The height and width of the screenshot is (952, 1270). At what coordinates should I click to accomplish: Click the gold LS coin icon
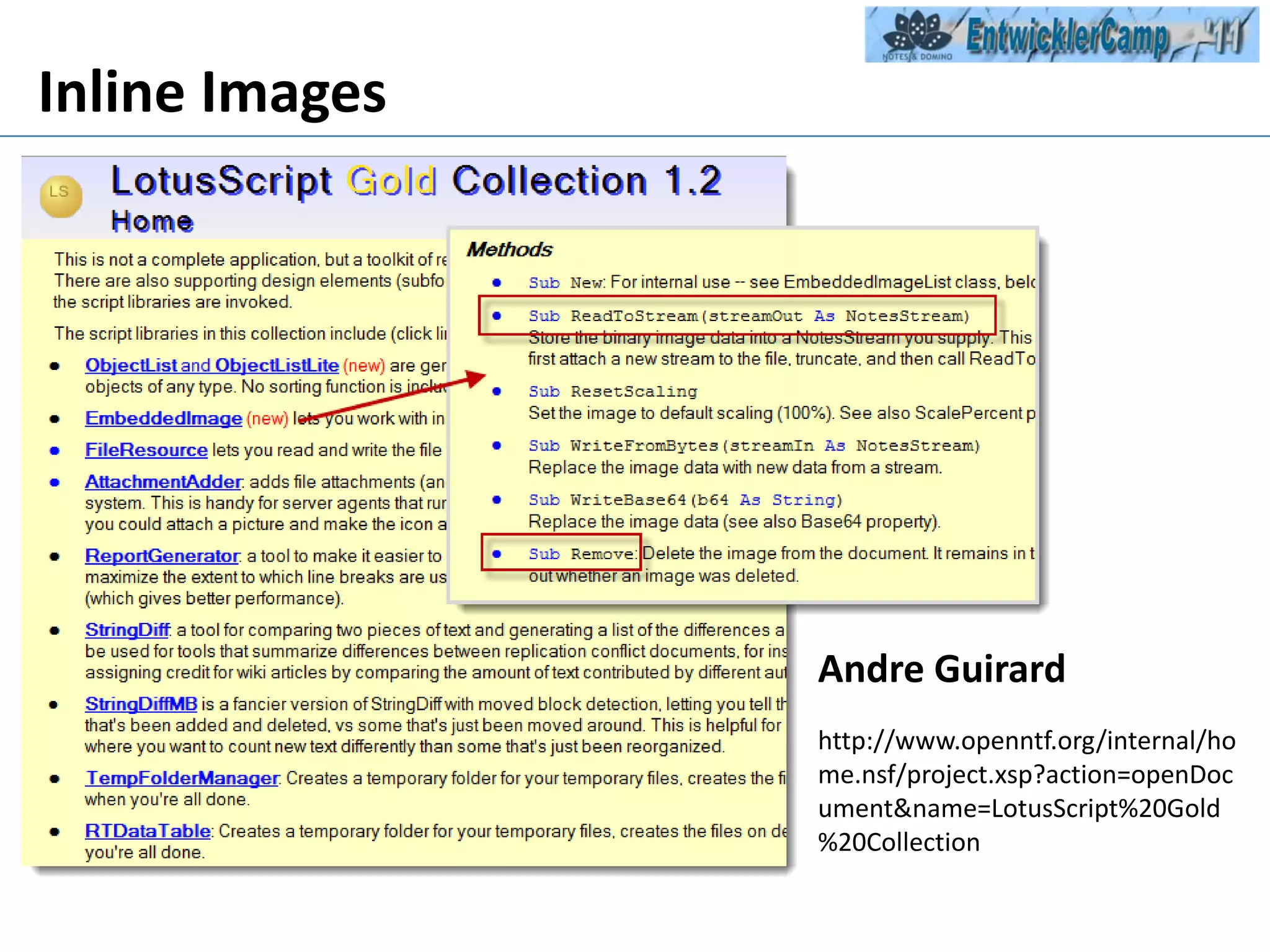[61, 196]
